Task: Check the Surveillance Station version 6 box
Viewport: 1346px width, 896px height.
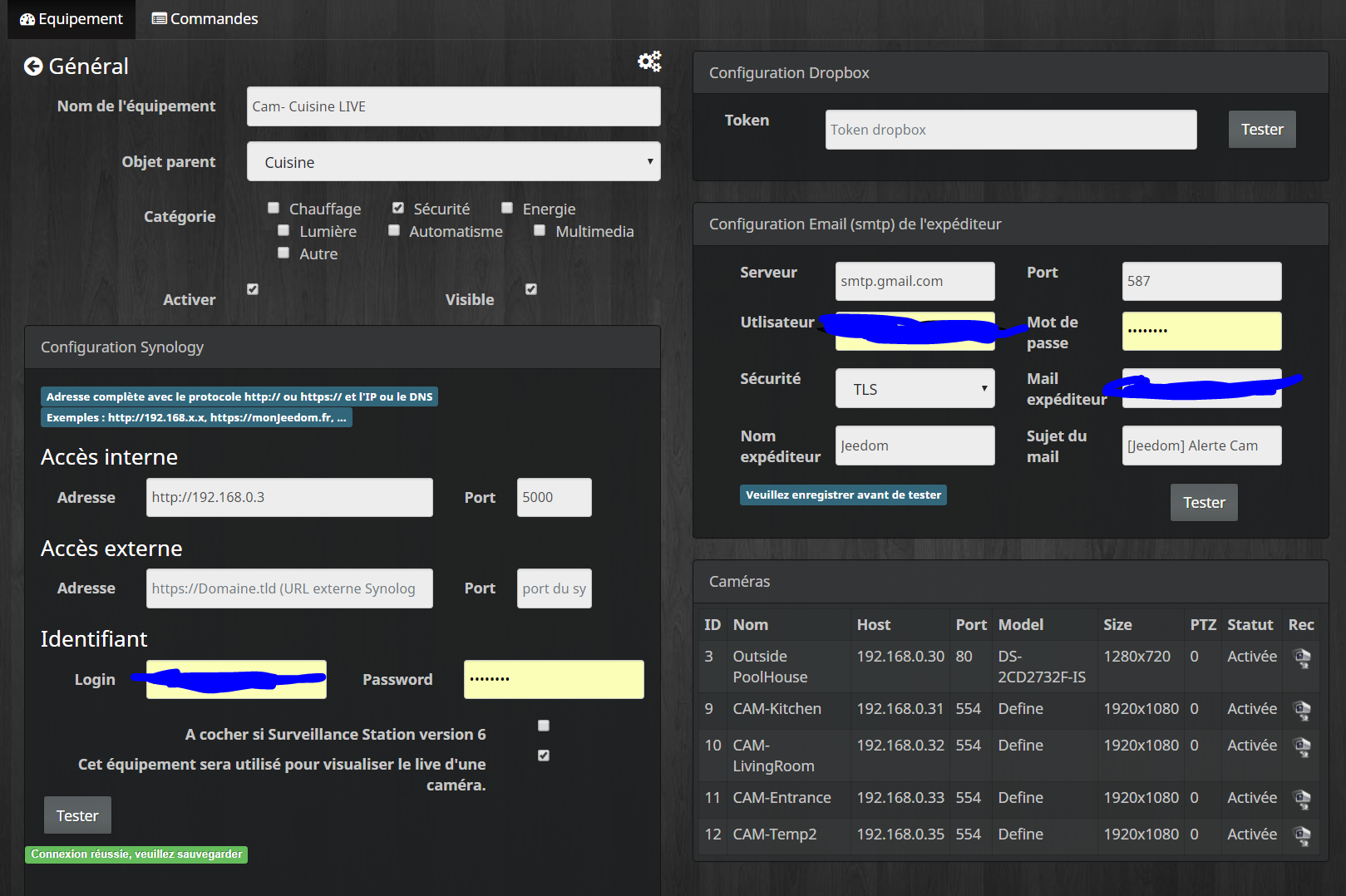Action: point(544,726)
